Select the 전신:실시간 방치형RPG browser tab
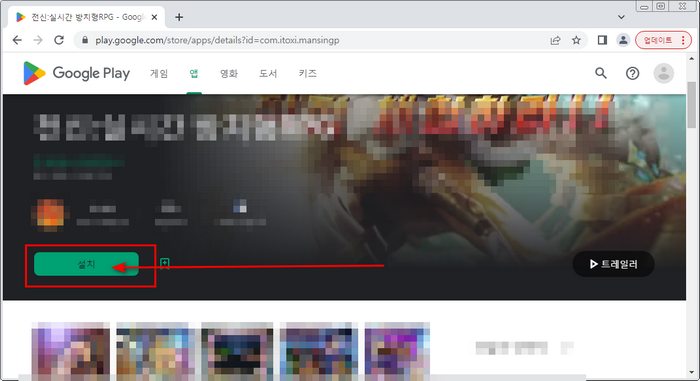 [86, 17]
